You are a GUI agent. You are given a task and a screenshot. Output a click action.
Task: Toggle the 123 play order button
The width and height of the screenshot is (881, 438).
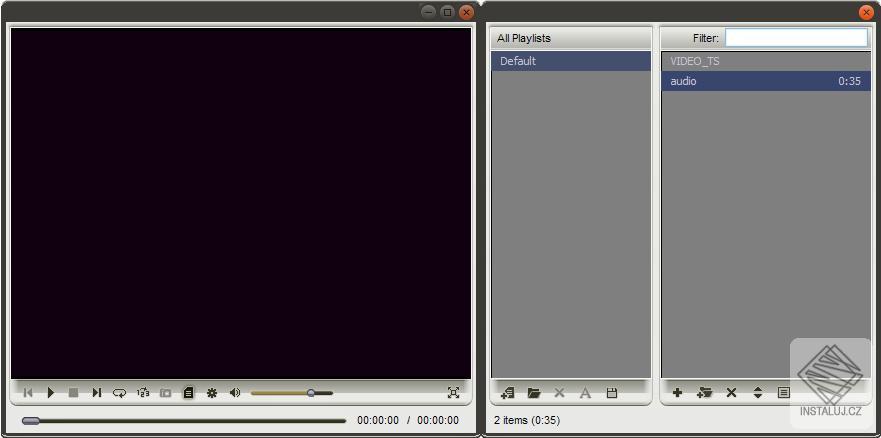point(143,393)
